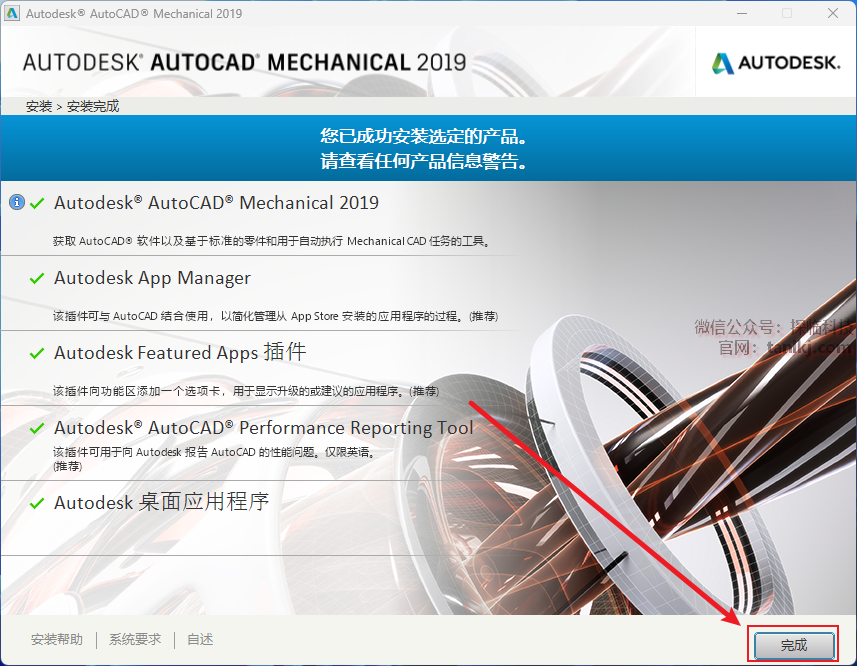
Task: Click the 安装 breadcrumb item
Action: tap(39, 106)
